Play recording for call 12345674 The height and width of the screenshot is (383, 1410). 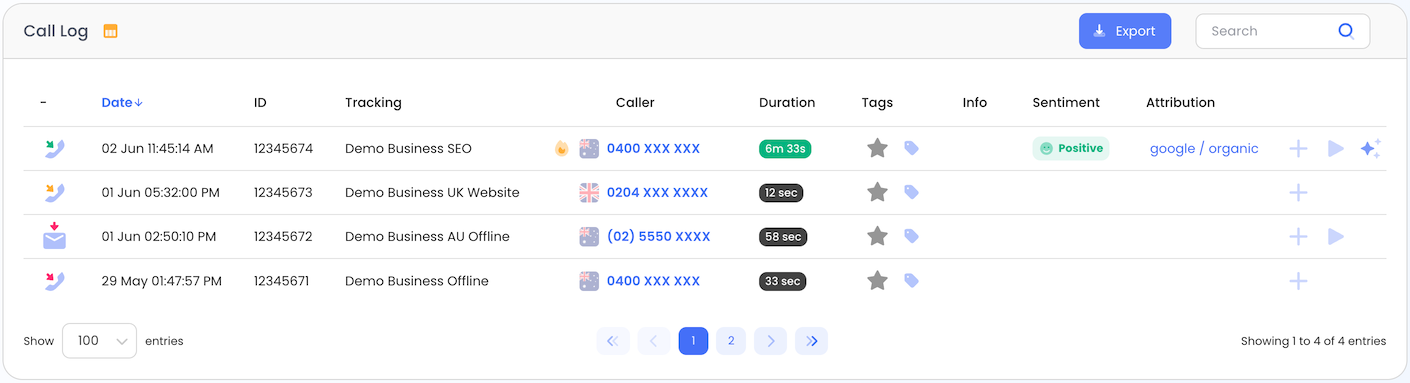coord(1335,149)
